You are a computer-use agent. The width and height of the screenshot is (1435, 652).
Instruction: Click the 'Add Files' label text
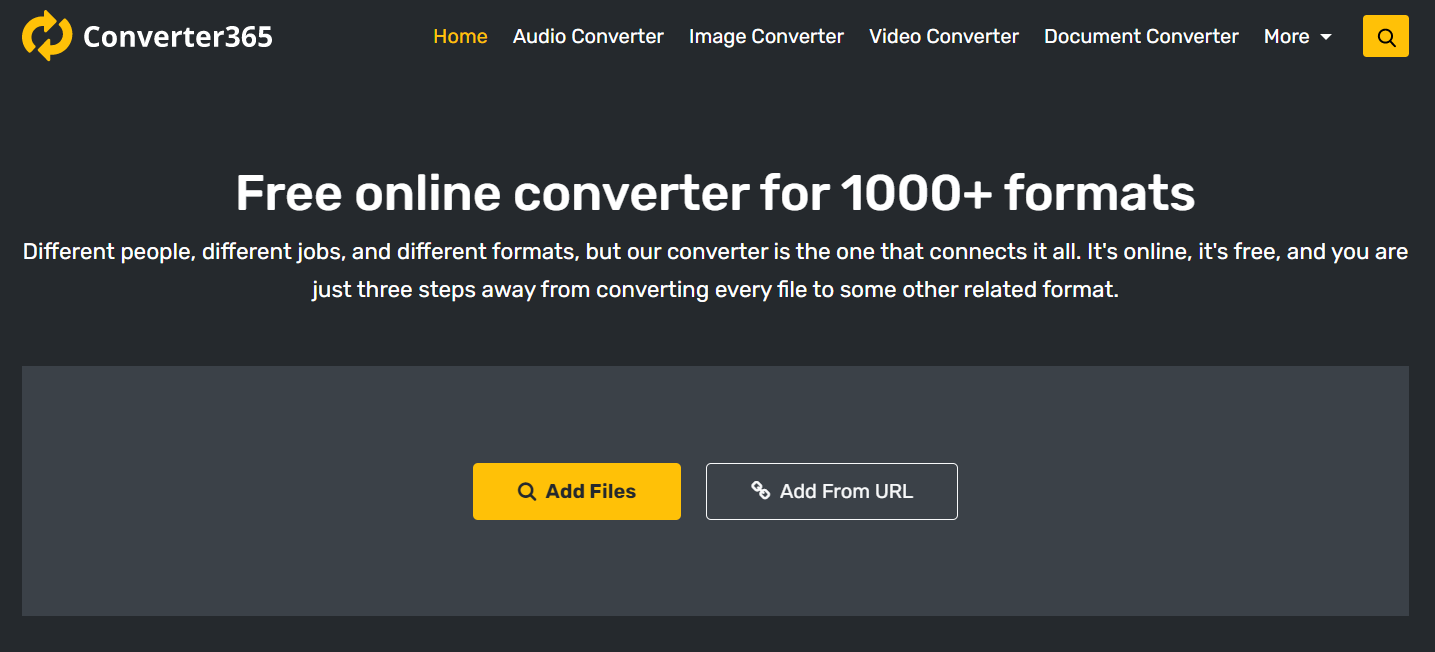tap(590, 491)
